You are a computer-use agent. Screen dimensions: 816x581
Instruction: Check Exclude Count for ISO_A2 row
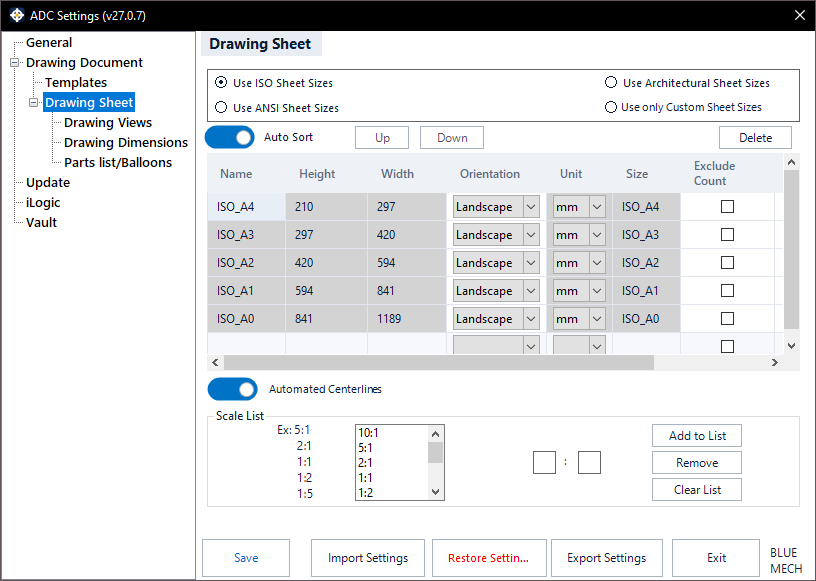coord(727,262)
